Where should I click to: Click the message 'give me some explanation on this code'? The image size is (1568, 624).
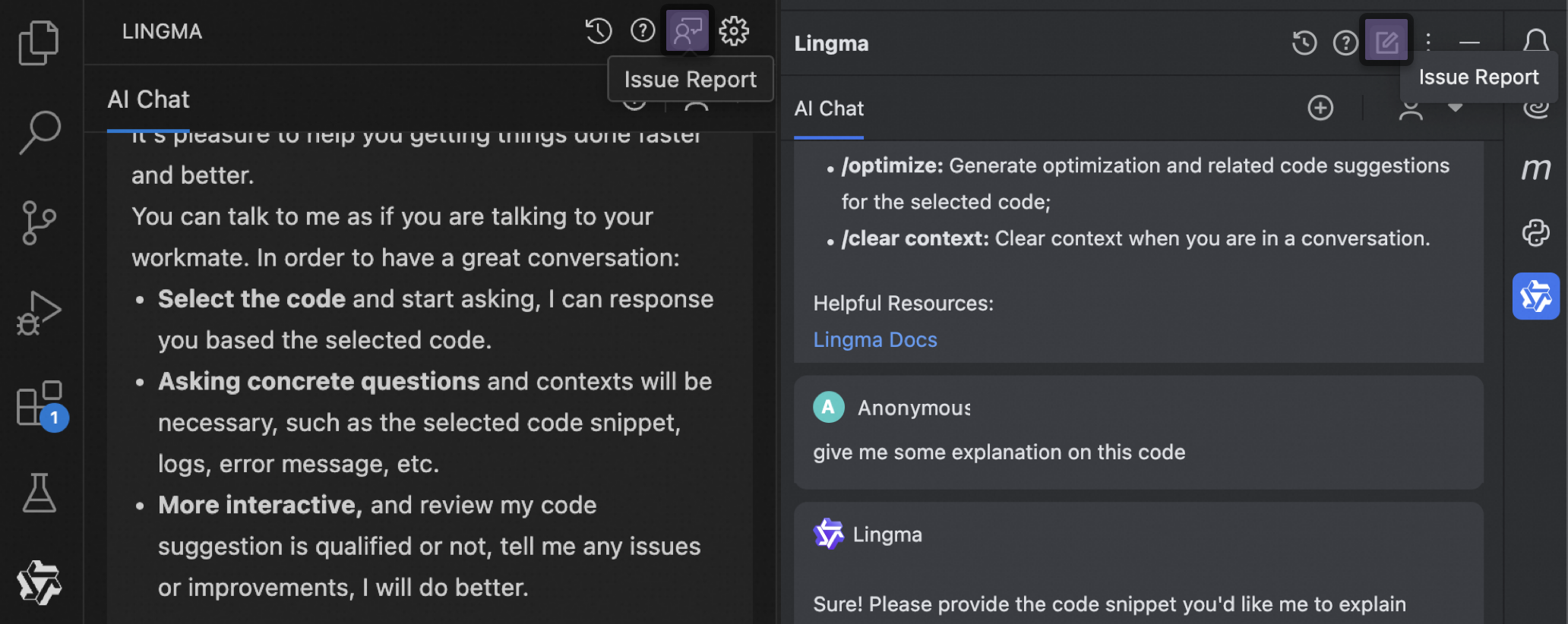(999, 452)
